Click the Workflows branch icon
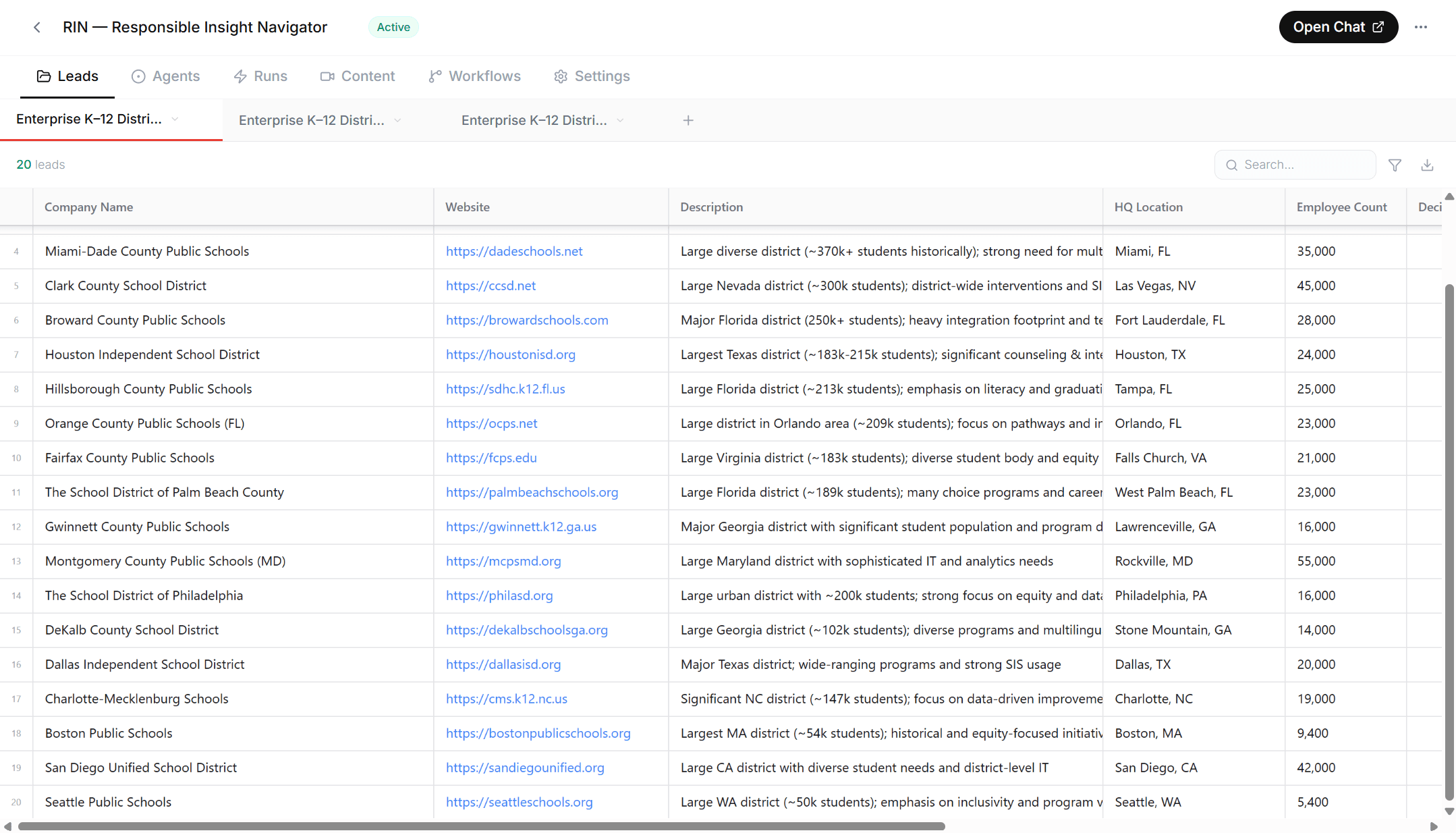The height and width of the screenshot is (833, 1456). 435,76
